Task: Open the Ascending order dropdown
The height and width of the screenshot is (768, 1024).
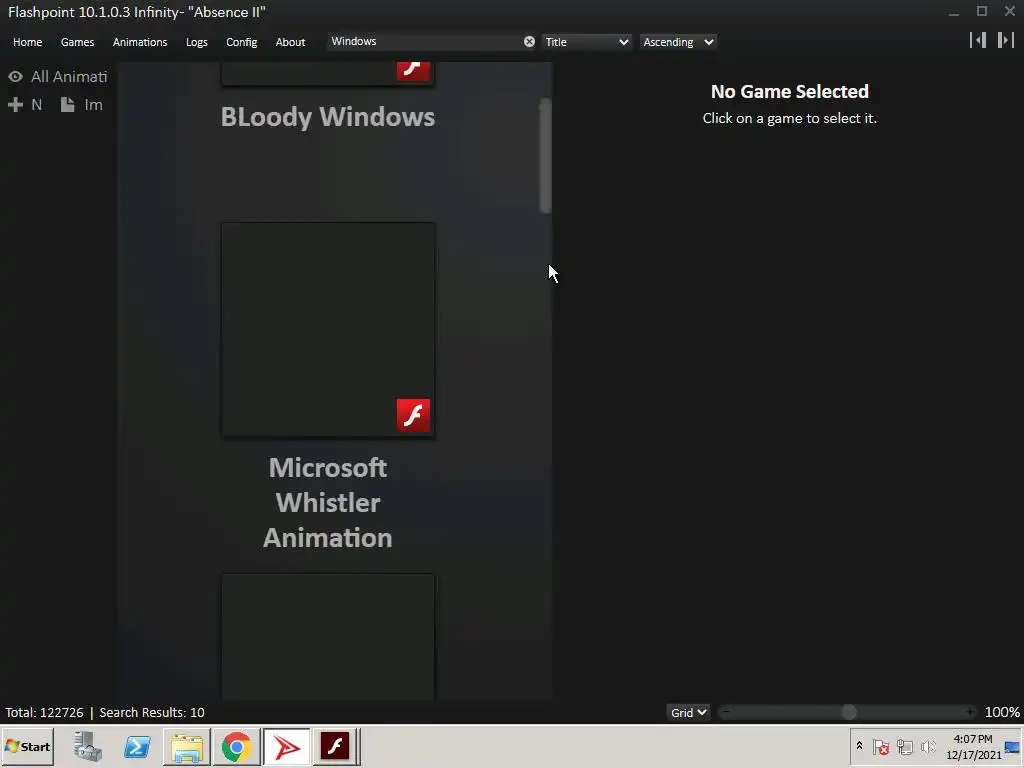Action: coord(678,42)
